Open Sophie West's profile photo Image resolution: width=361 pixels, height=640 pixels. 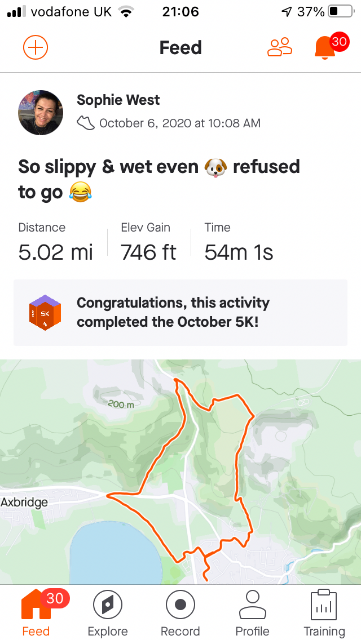[41, 113]
